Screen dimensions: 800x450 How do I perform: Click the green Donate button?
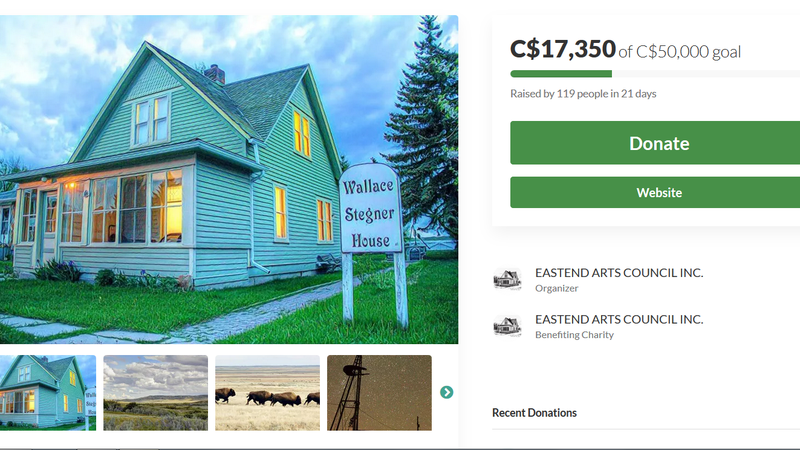pos(655,143)
